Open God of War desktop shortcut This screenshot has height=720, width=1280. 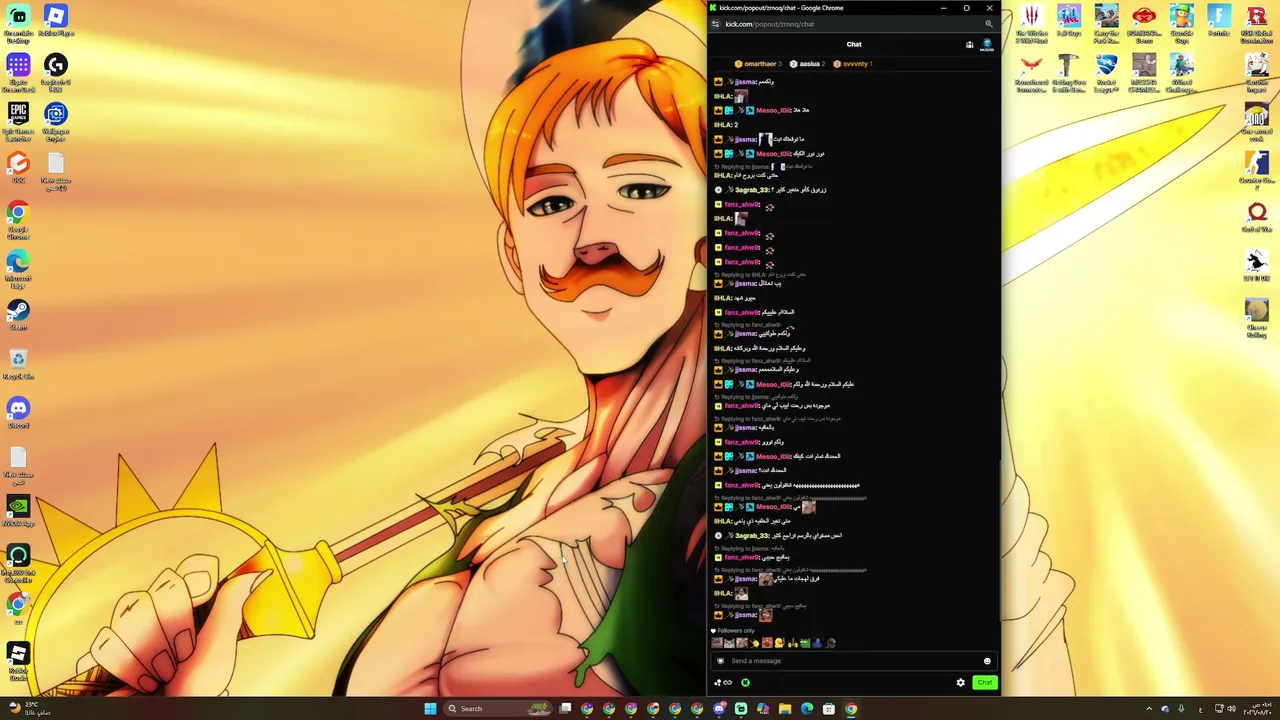click(1257, 217)
